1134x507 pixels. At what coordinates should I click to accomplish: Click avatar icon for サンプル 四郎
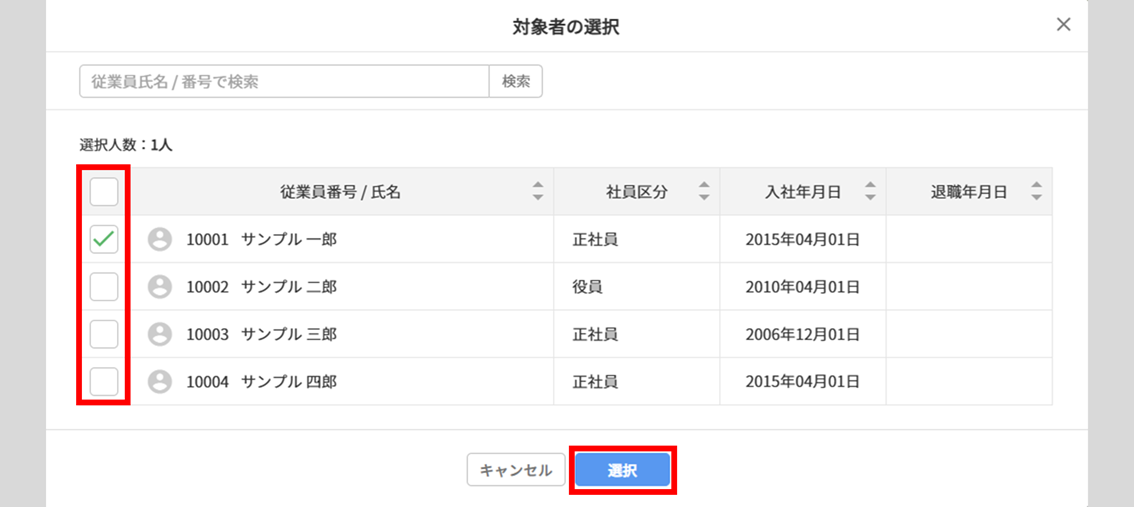160,381
